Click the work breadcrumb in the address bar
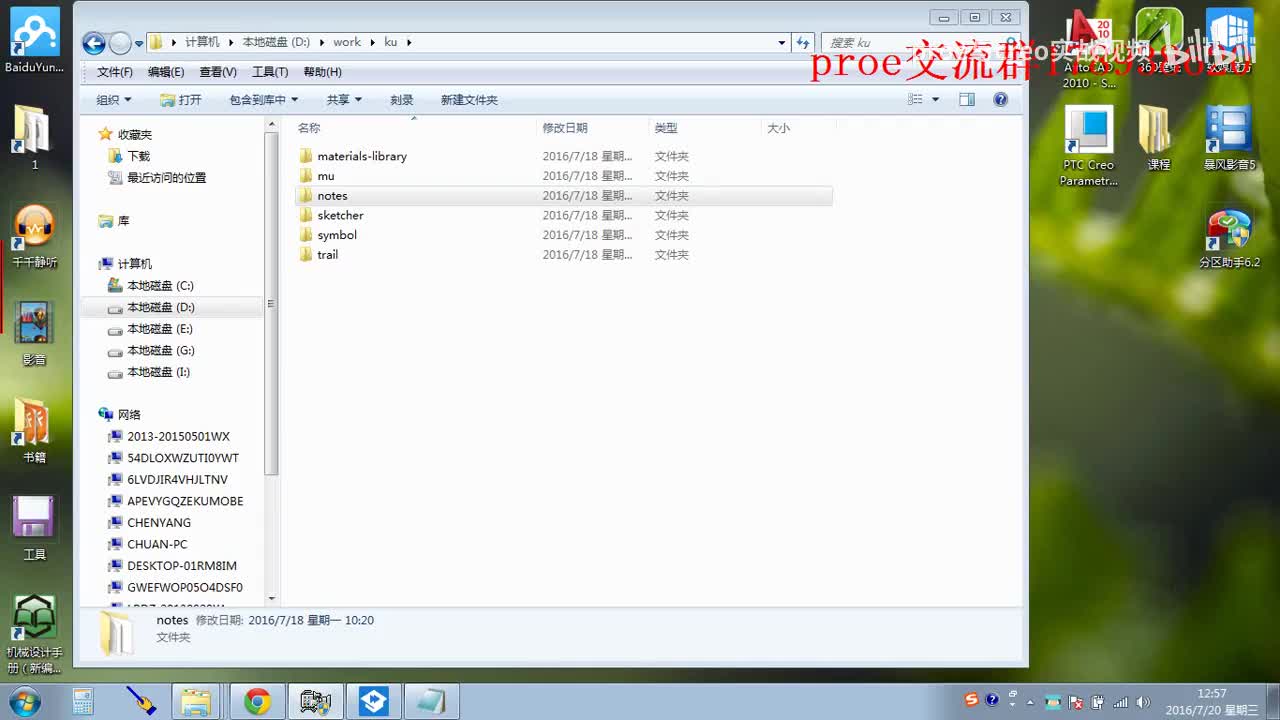The image size is (1280, 720). tap(347, 43)
